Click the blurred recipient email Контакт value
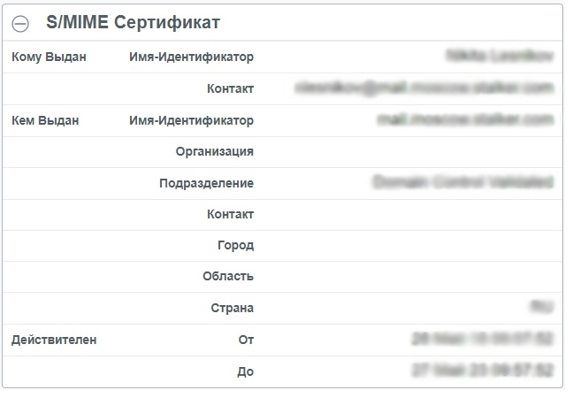This screenshot has height=397, width=568. tap(424, 88)
